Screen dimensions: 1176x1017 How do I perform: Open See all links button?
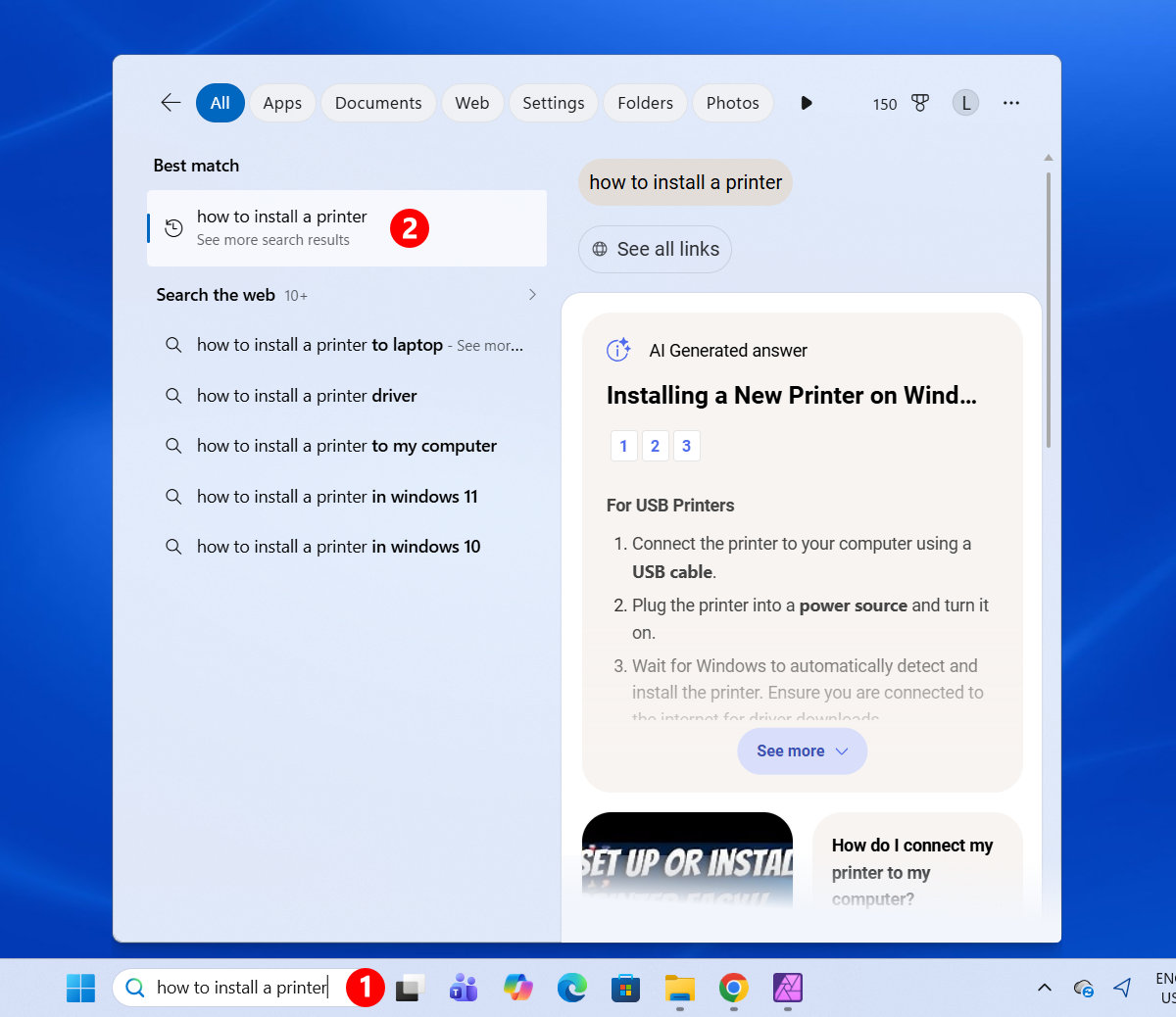655,249
